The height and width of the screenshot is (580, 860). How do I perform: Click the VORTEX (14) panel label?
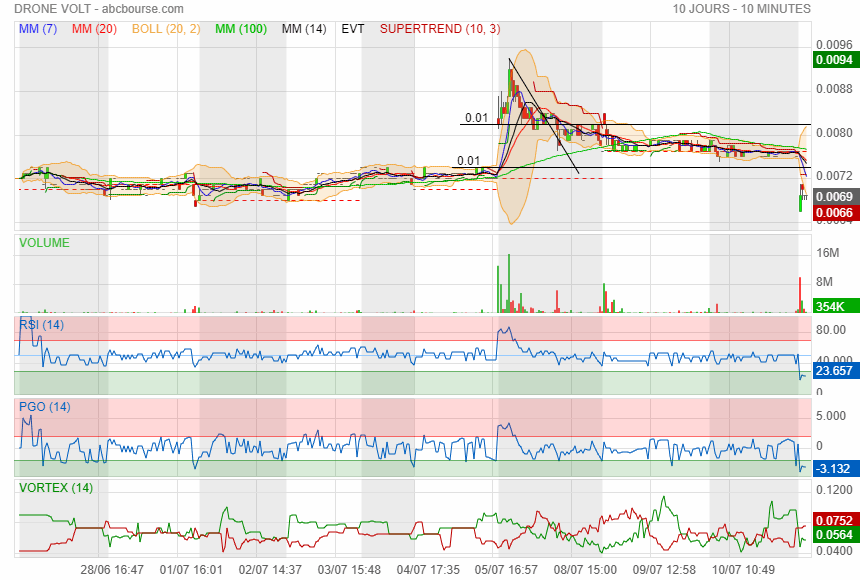56,487
